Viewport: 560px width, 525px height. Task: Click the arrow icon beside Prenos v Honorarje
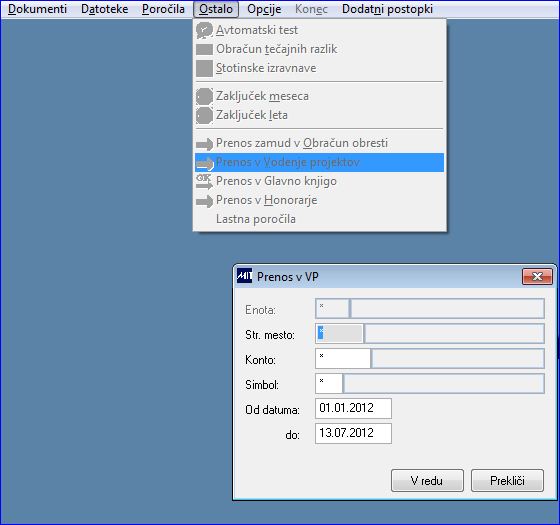tap(204, 201)
